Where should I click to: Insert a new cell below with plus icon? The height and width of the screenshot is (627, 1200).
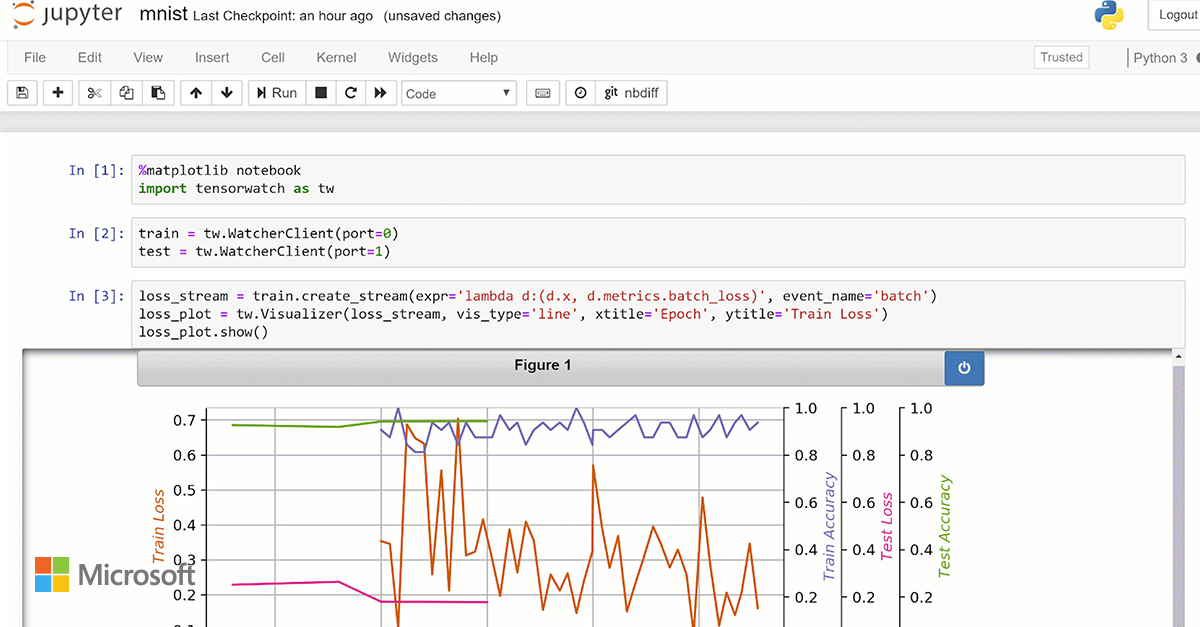click(x=58, y=93)
